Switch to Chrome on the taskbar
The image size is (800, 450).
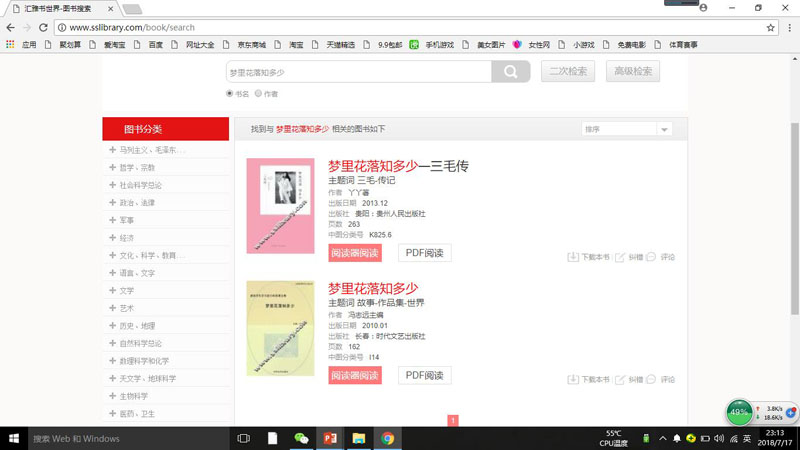387,438
